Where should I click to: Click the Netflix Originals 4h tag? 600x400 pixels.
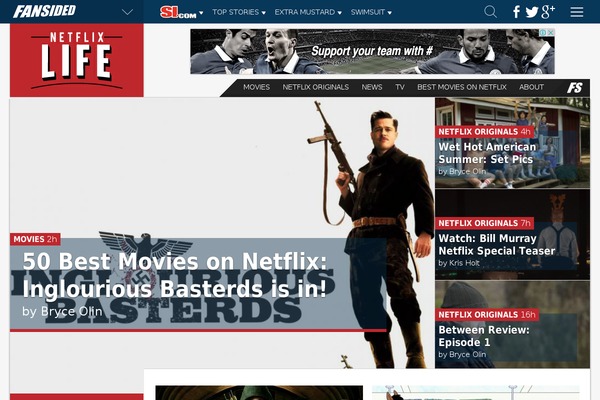point(484,132)
